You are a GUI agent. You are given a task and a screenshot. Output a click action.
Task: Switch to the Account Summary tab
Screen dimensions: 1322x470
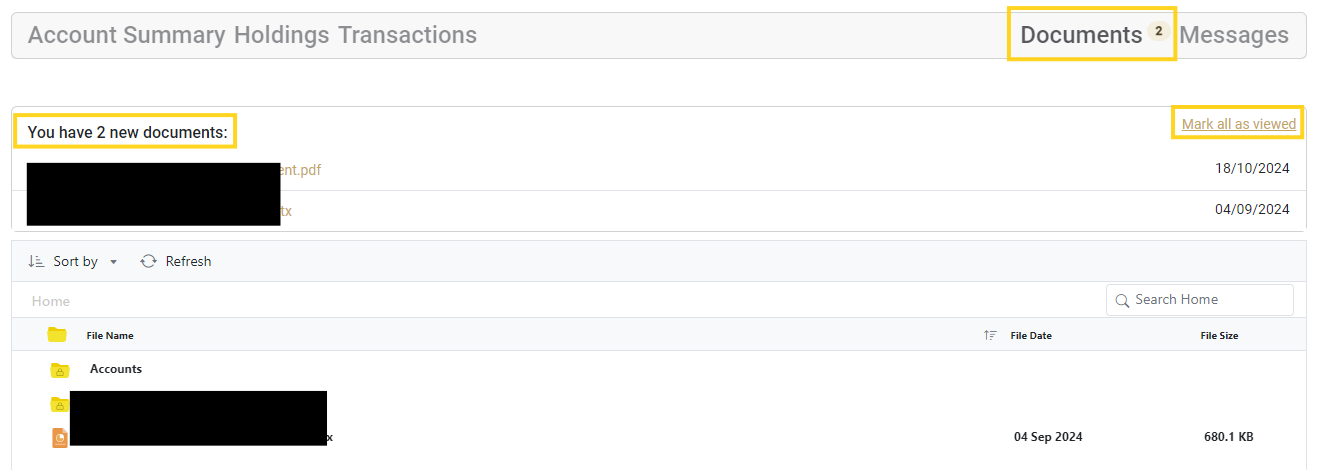point(126,35)
